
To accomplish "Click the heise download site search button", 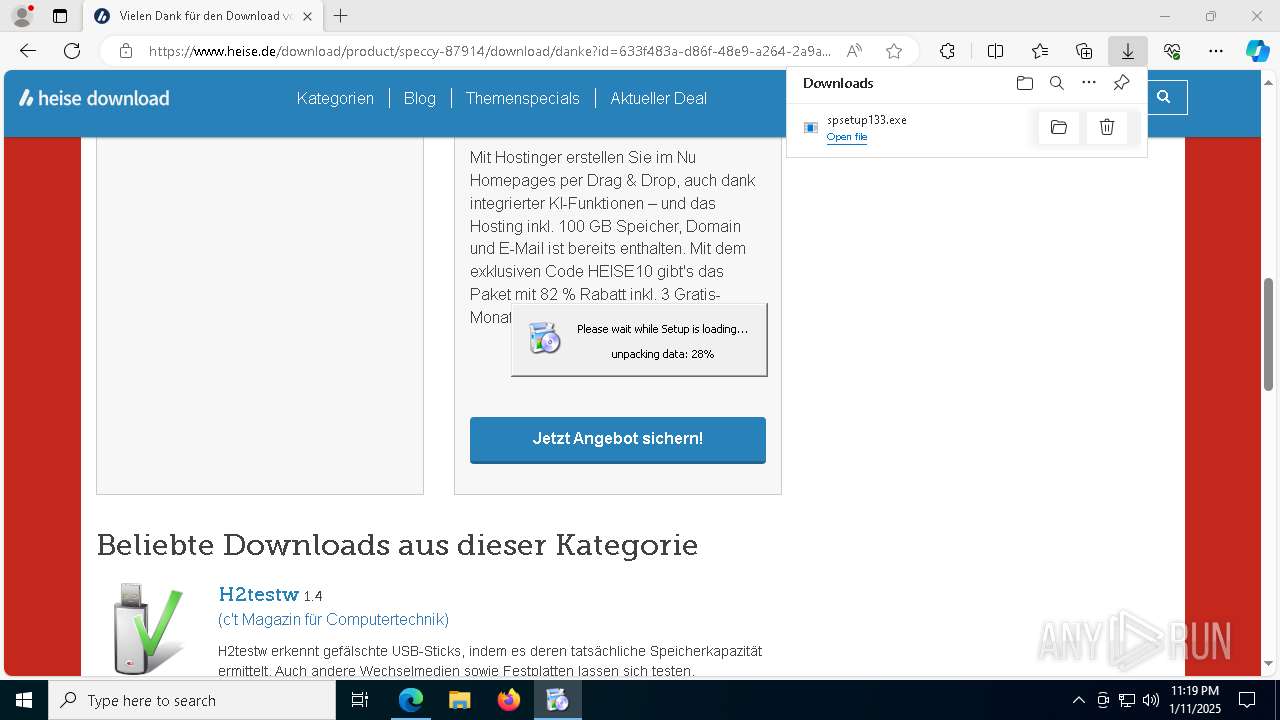I will coord(1164,97).
